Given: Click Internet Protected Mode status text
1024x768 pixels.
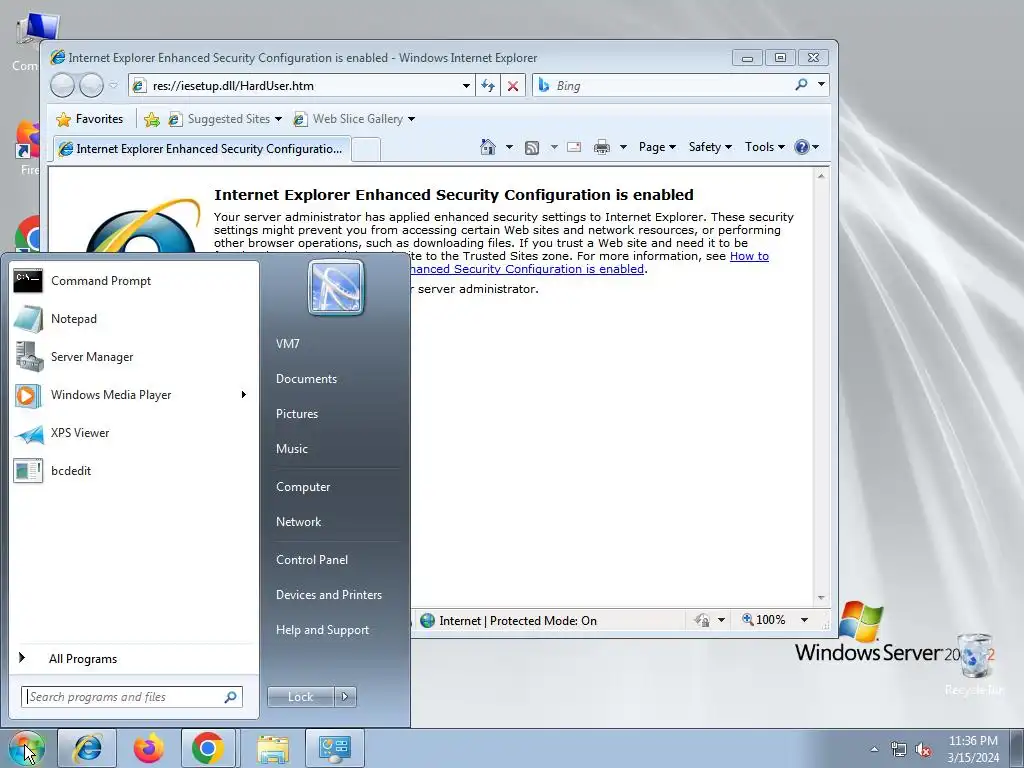Looking at the screenshot, I should (x=518, y=620).
